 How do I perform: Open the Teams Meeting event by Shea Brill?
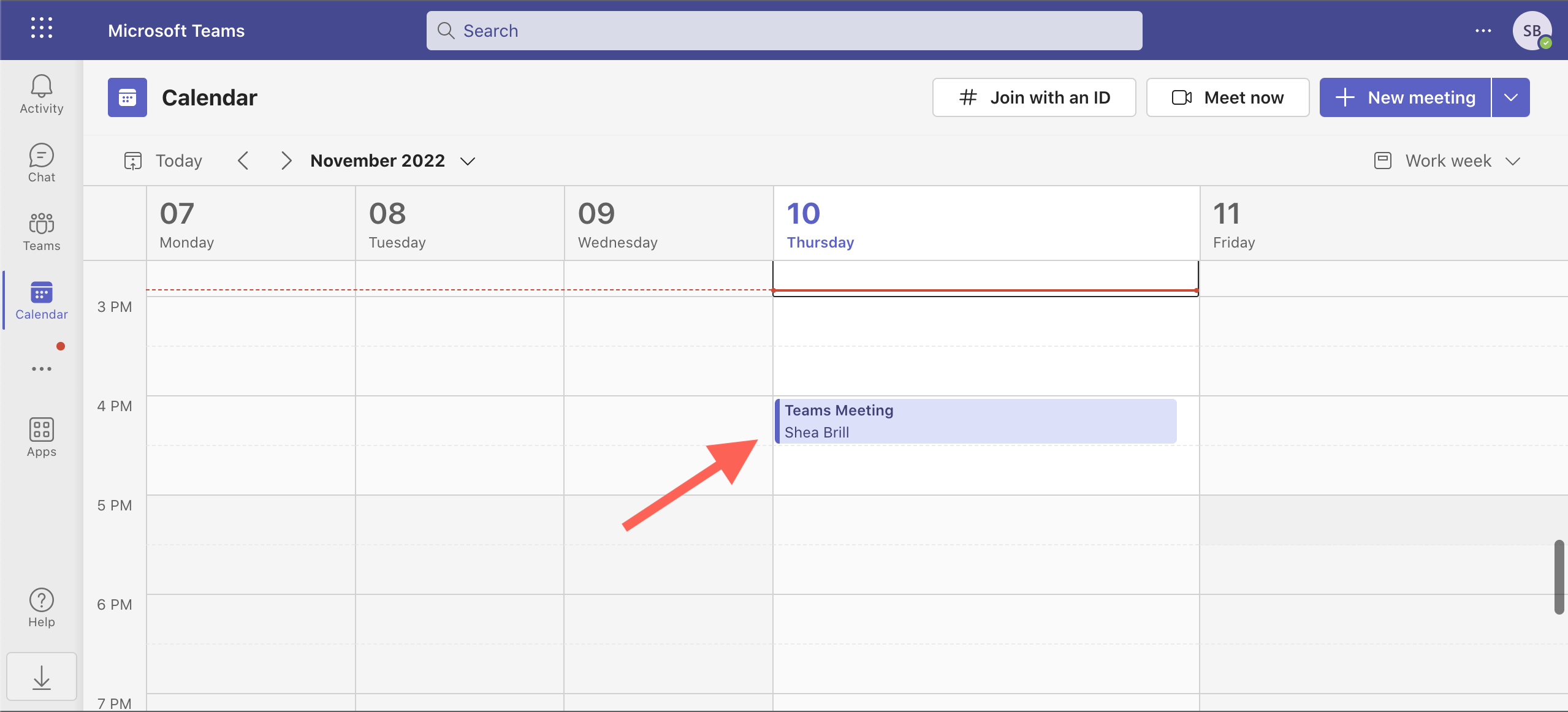(x=976, y=421)
